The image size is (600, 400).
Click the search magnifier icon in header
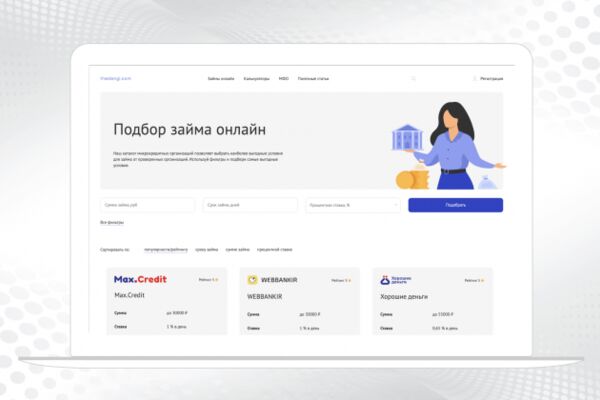pyautogui.click(x=413, y=78)
